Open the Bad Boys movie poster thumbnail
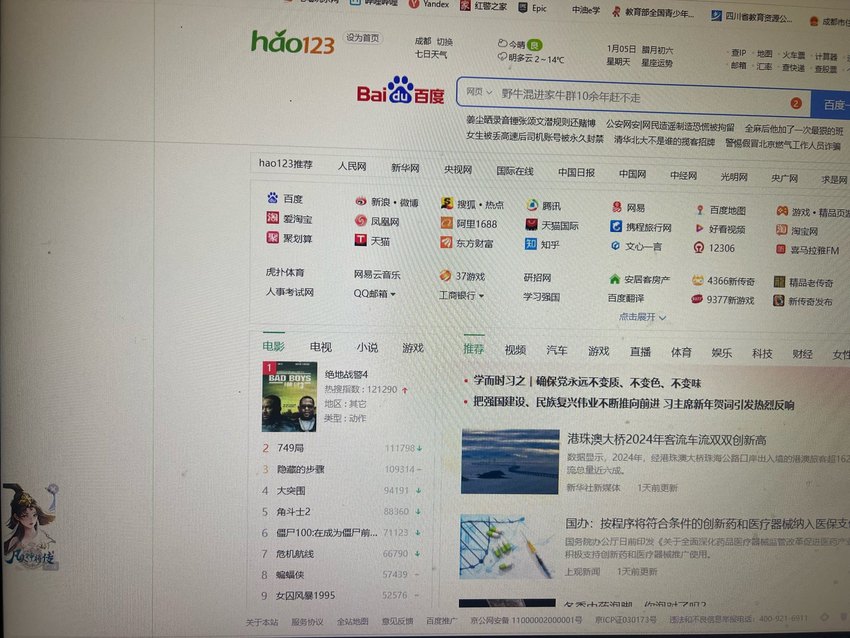Image resolution: width=850 pixels, height=638 pixels. [289, 396]
